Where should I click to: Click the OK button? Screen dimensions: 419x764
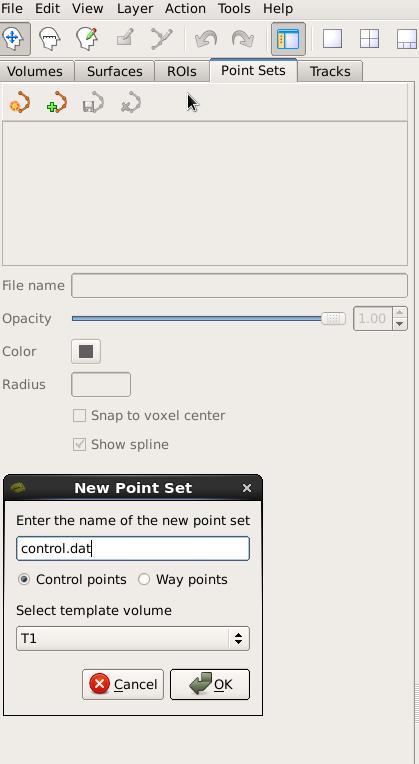210,685
